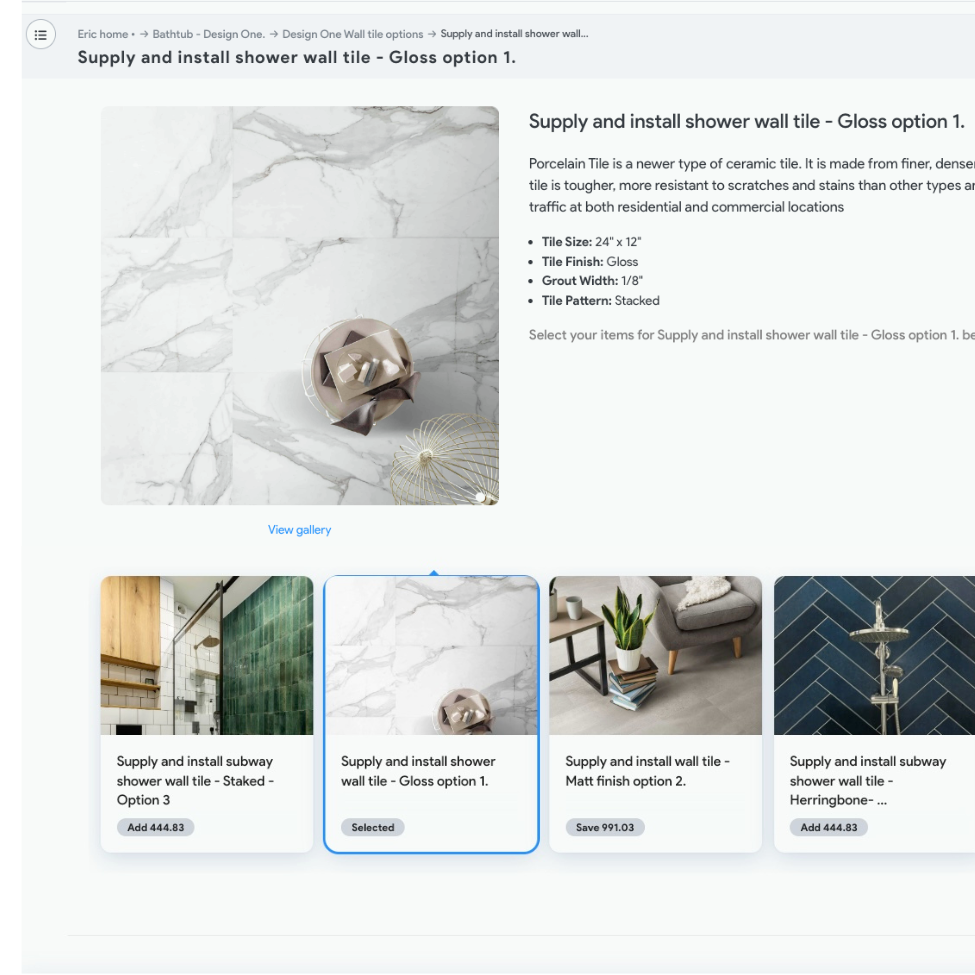
Task: Select the green subway tile thumbnail
Action: click(x=207, y=655)
